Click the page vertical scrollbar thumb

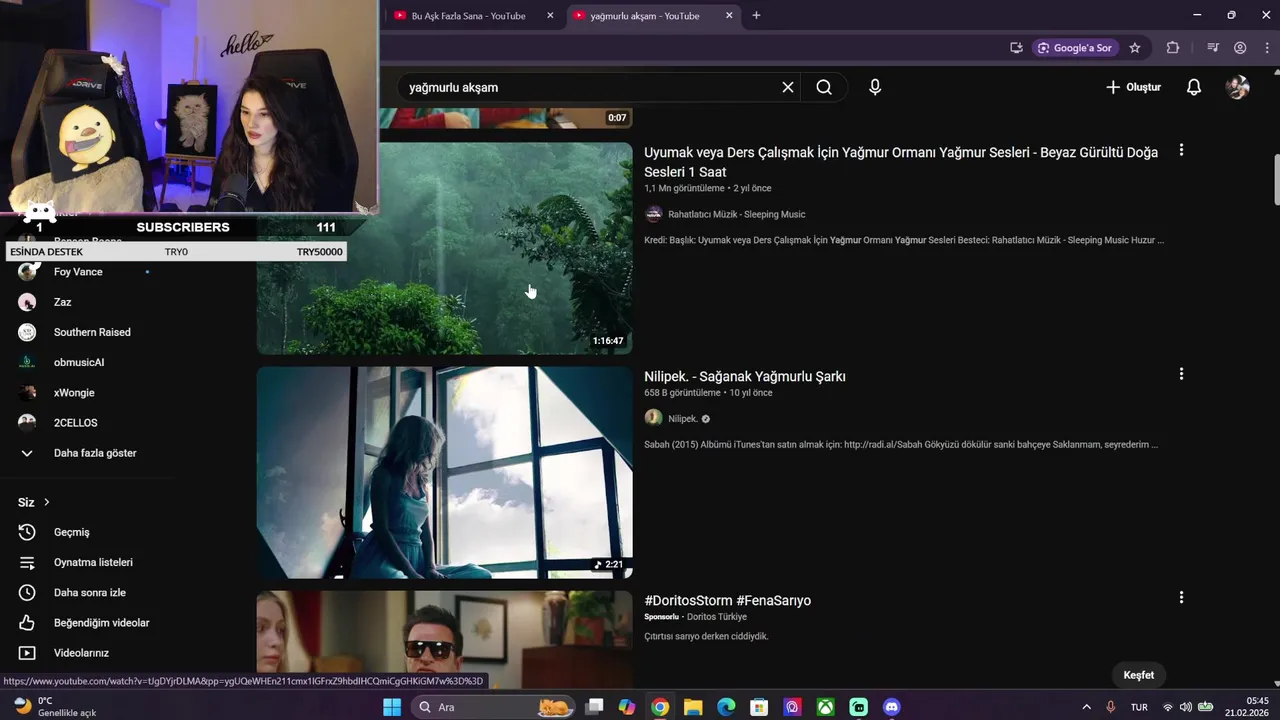pyautogui.click(x=1276, y=178)
